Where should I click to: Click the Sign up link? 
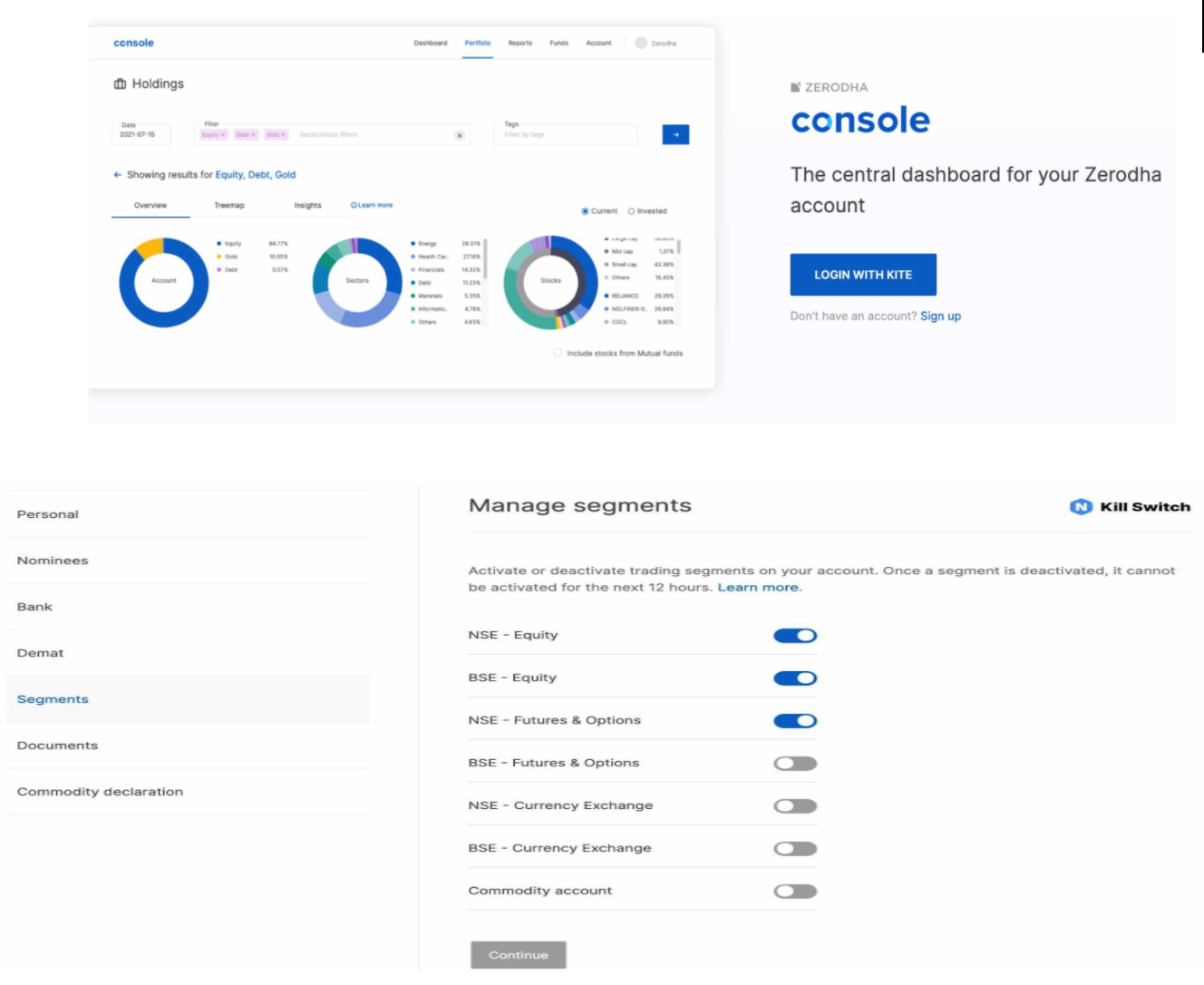coord(940,316)
